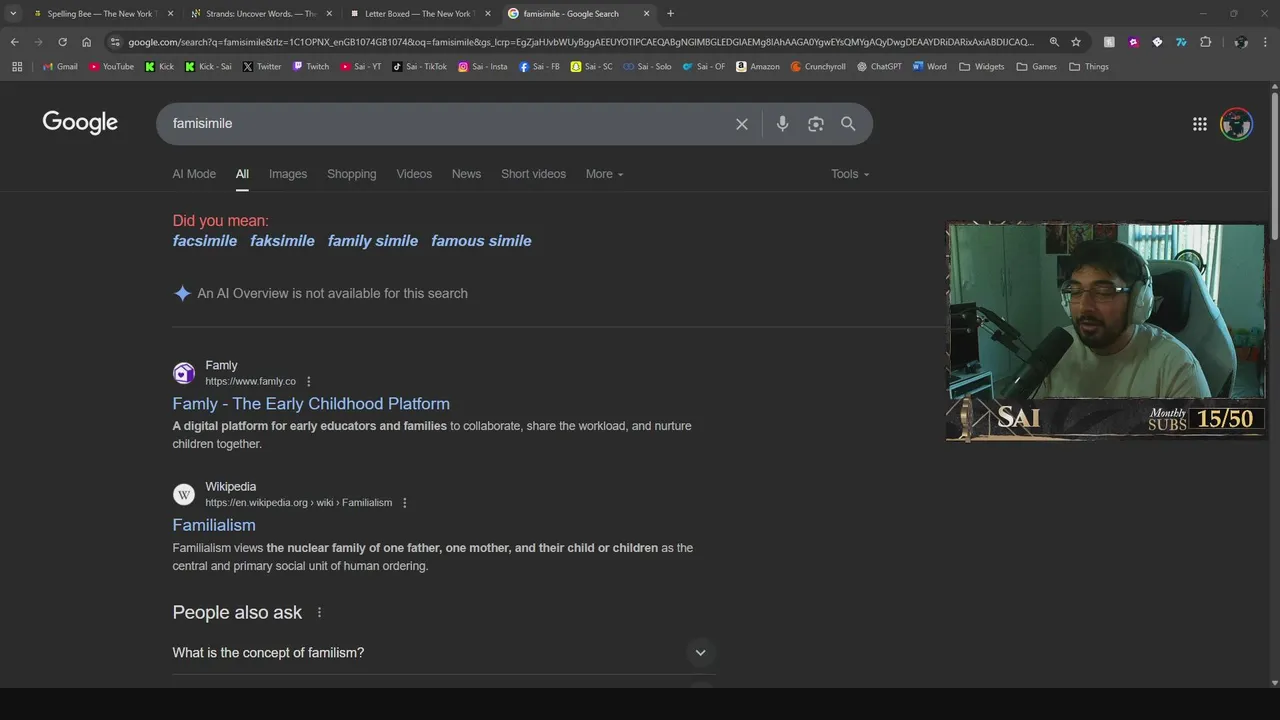This screenshot has width=1280, height=720.
Task: Open the Sai - TikTok bookmark
Action: coord(419,67)
